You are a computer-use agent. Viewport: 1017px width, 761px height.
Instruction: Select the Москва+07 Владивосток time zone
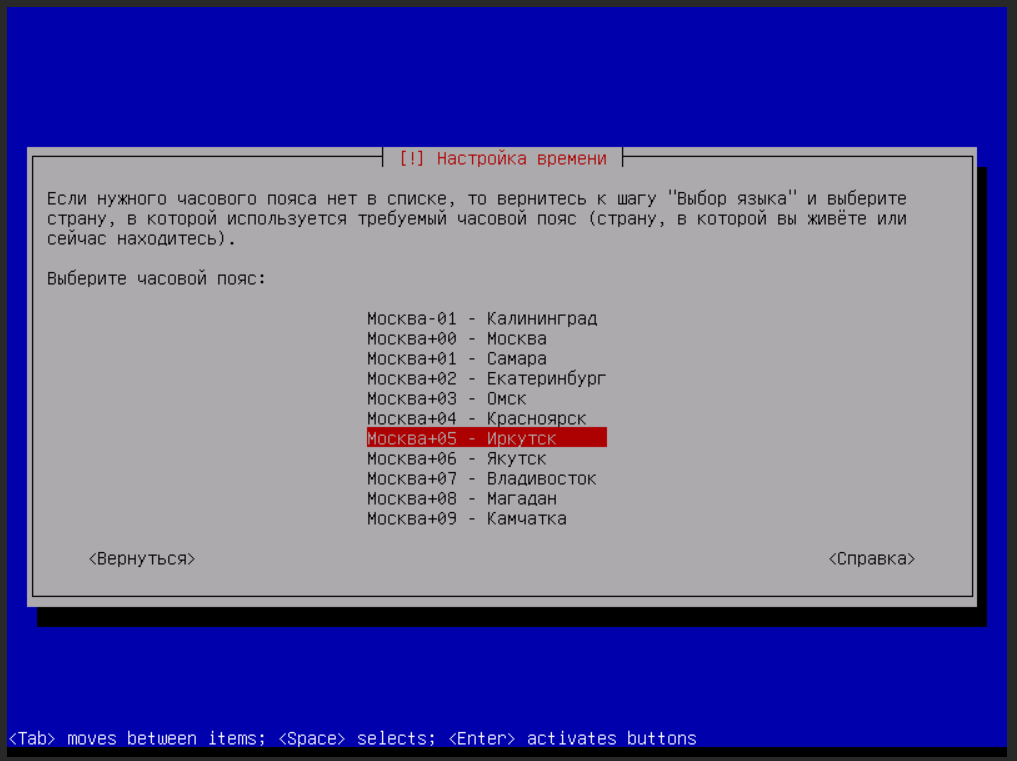tap(481, 479)
